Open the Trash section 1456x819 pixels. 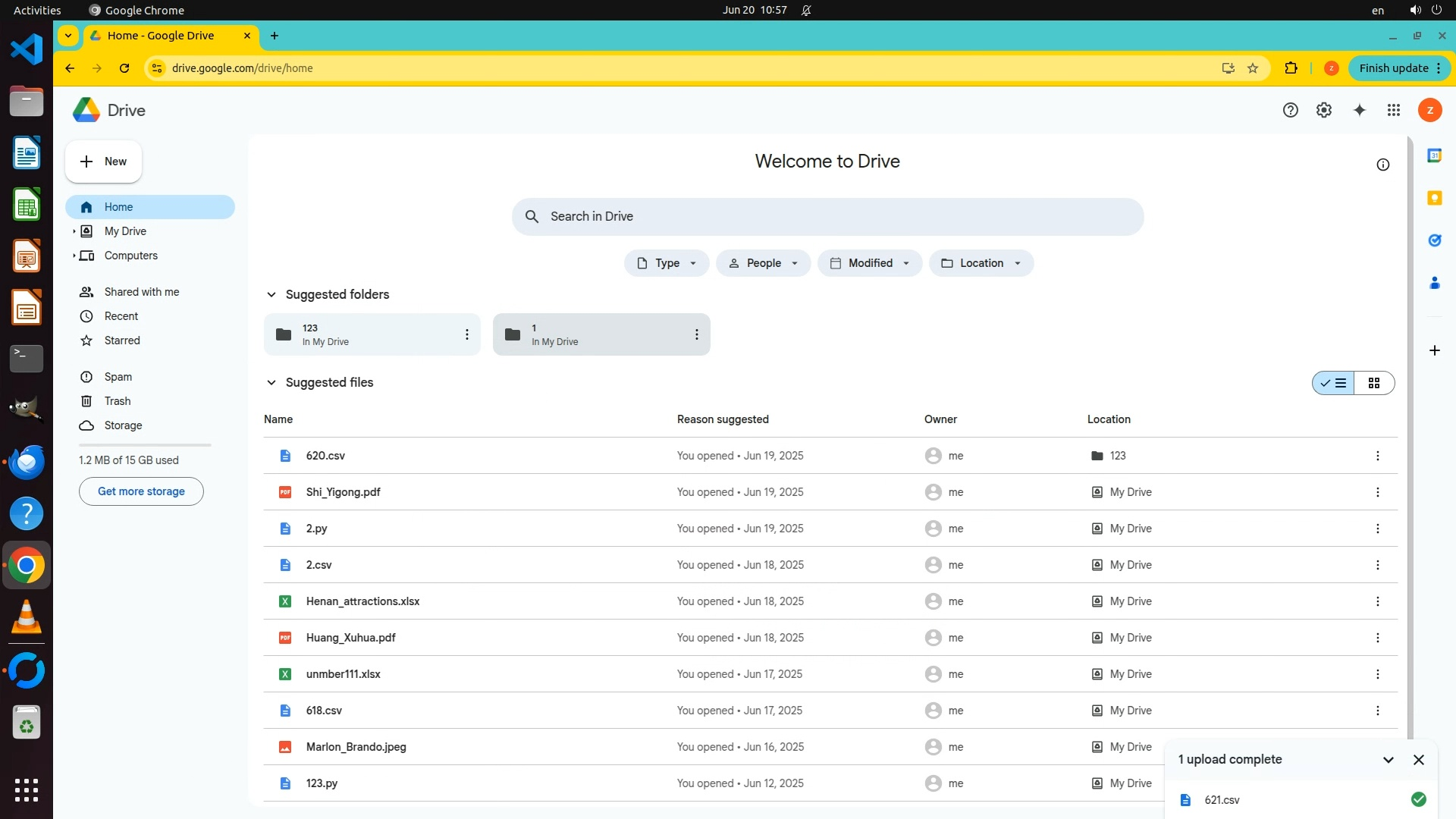(118, 401)
